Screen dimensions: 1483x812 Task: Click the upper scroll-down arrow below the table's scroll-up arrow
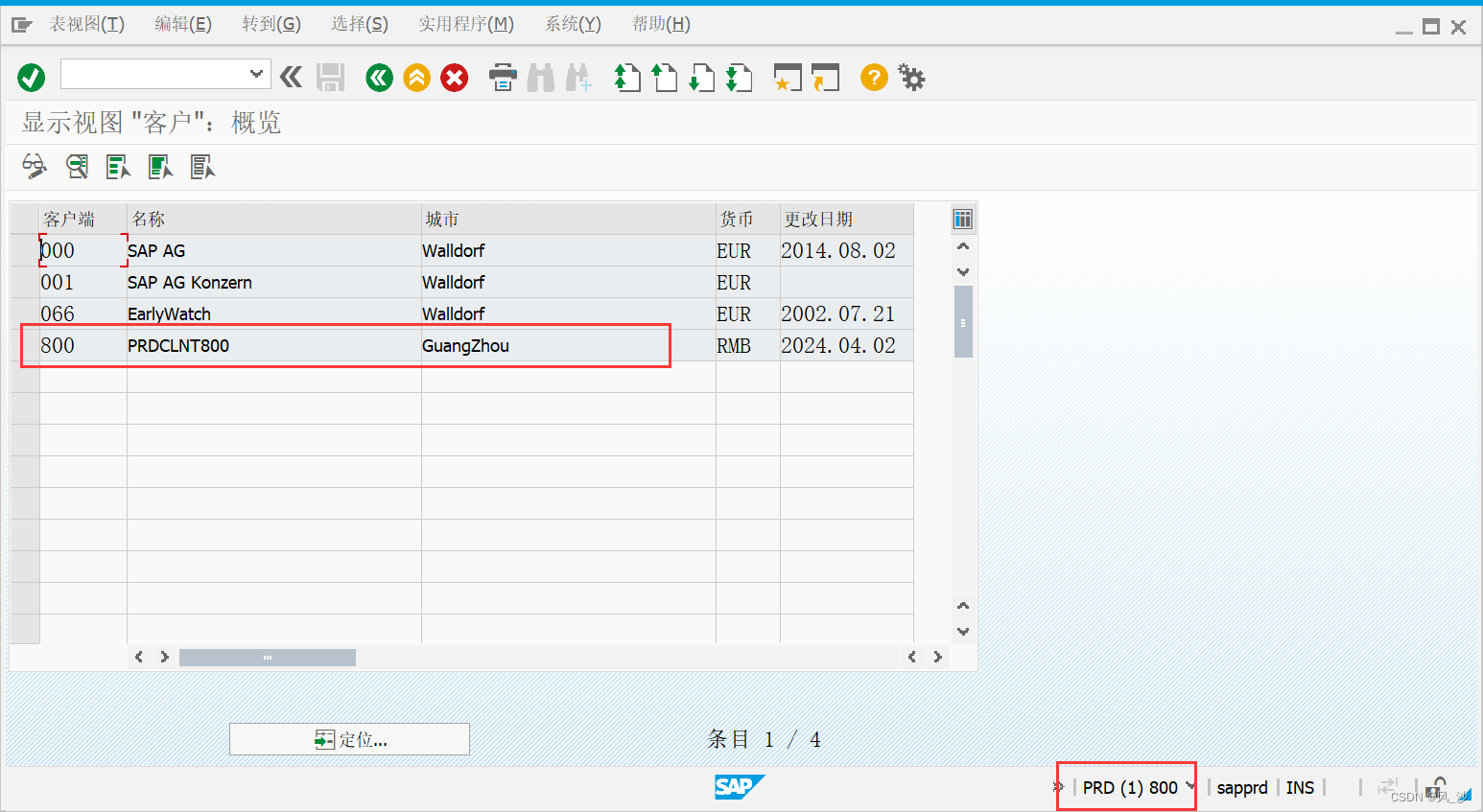963,271
